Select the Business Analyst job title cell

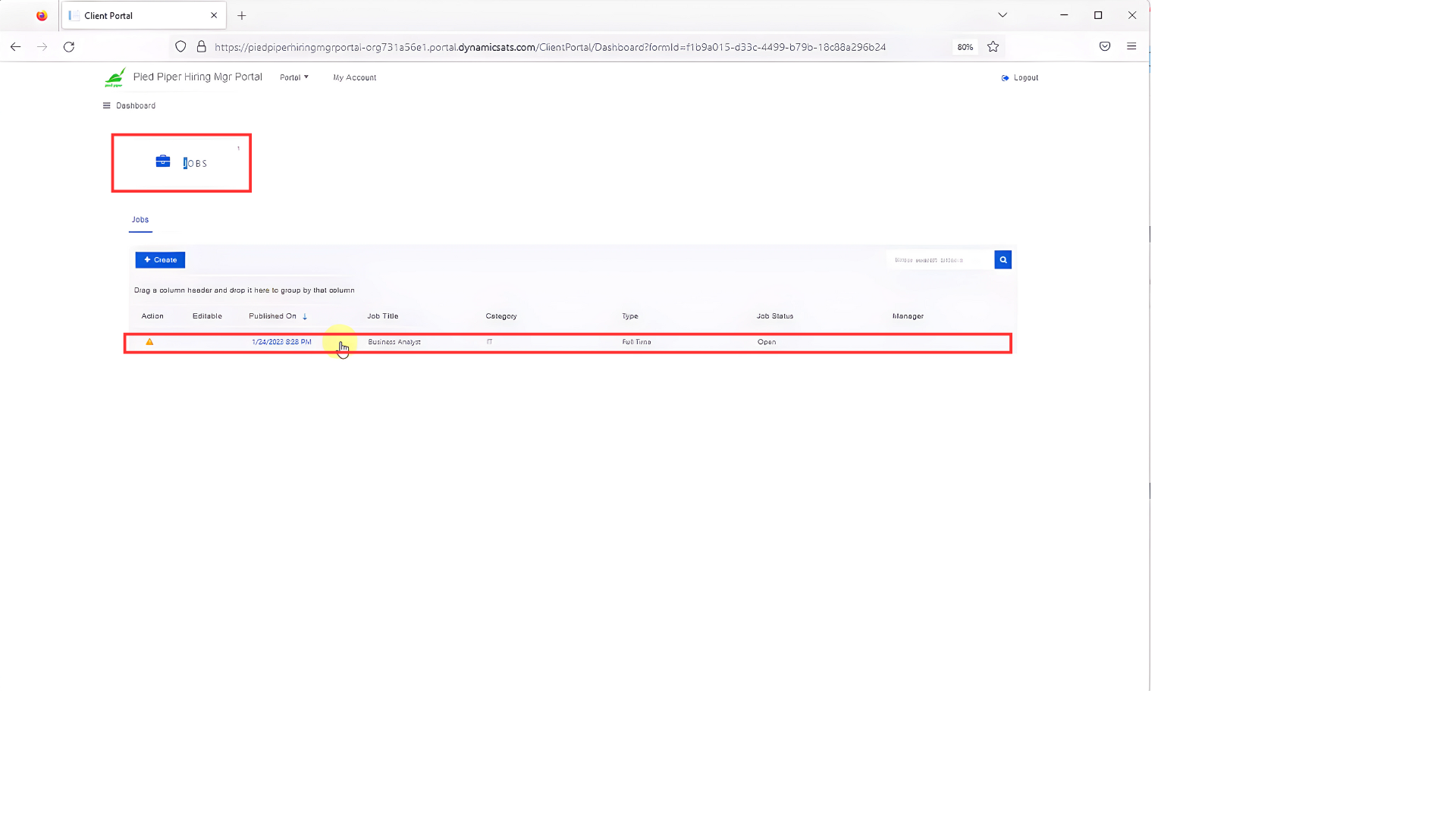tap(394, 342)
